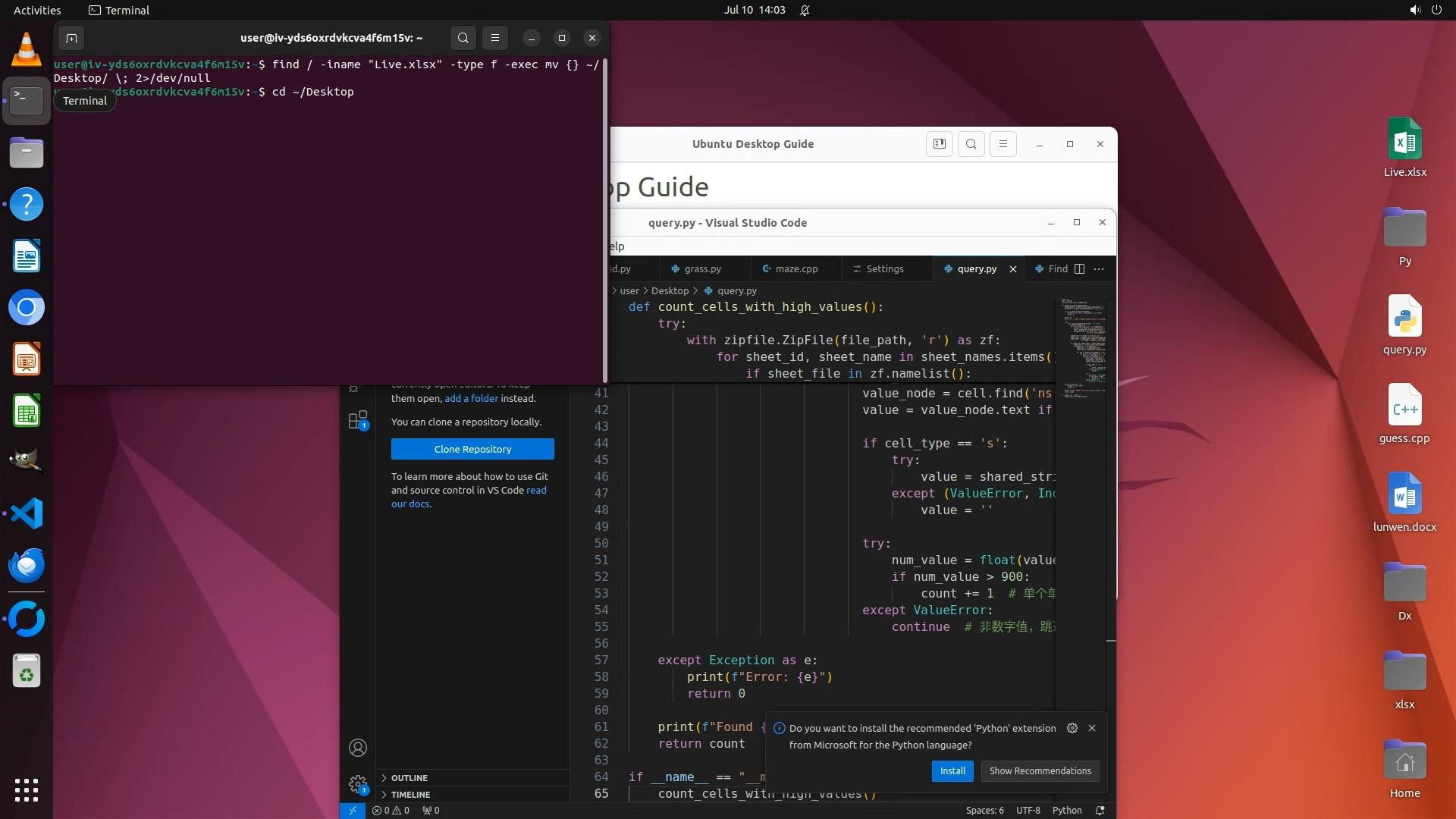Switch to the Settings editor tab
This screenshot has width=1456, height=819.
pyautogui.click(x=884, y=268)
